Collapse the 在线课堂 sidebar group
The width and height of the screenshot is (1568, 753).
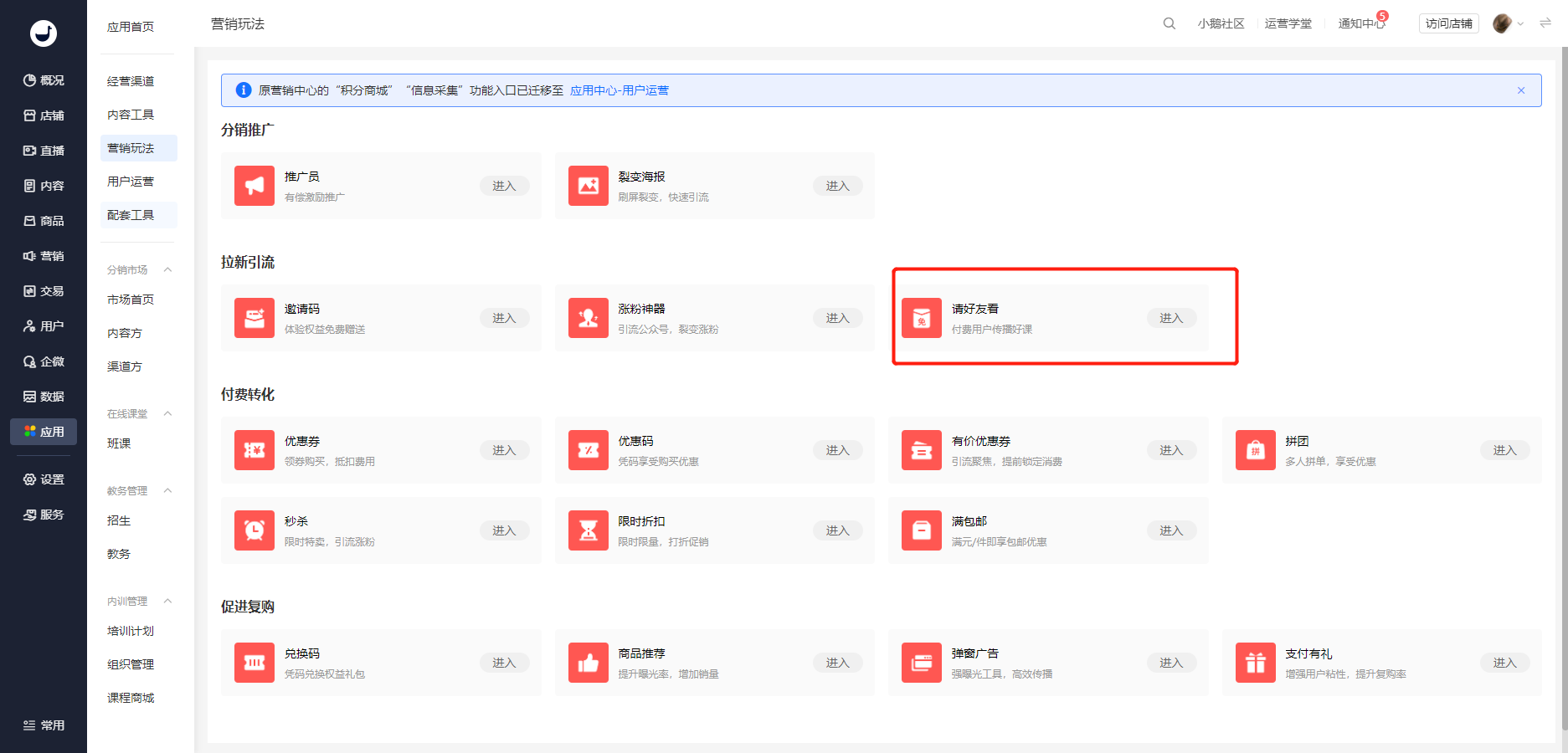click(x=167, y=413)
